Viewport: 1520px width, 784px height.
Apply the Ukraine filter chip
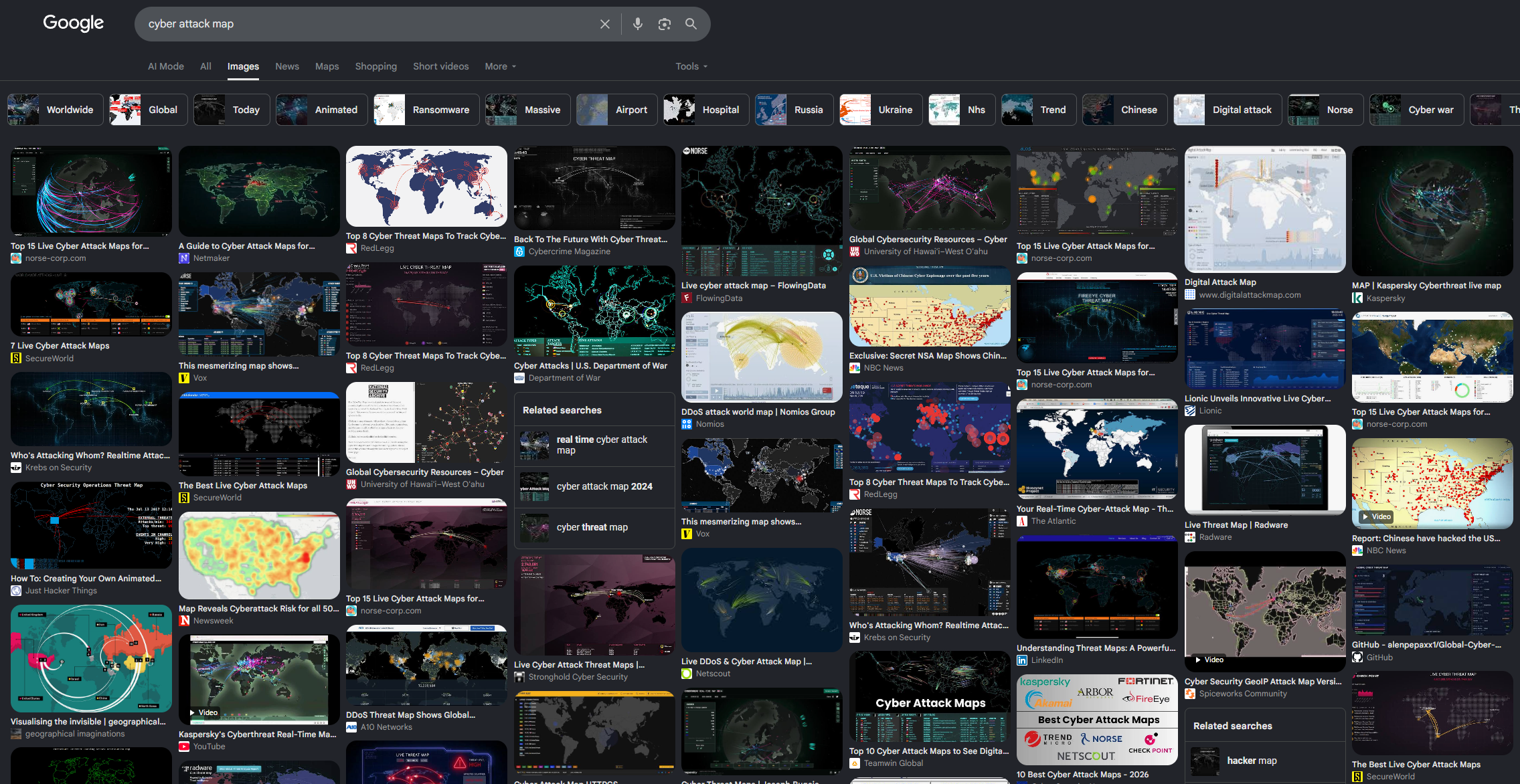881,110
